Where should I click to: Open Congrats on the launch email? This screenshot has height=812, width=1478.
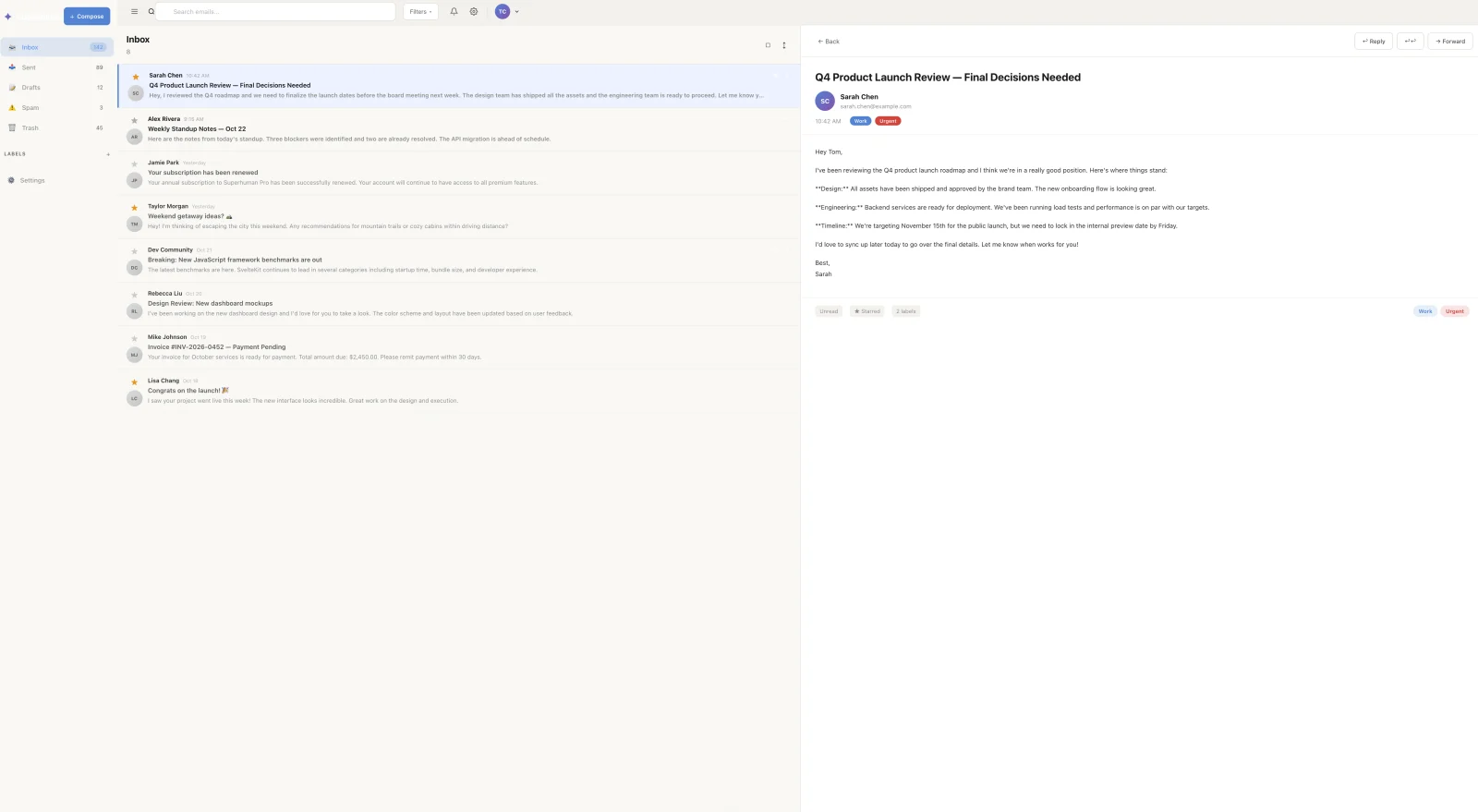pyautogui.click(x=459, y=391)
